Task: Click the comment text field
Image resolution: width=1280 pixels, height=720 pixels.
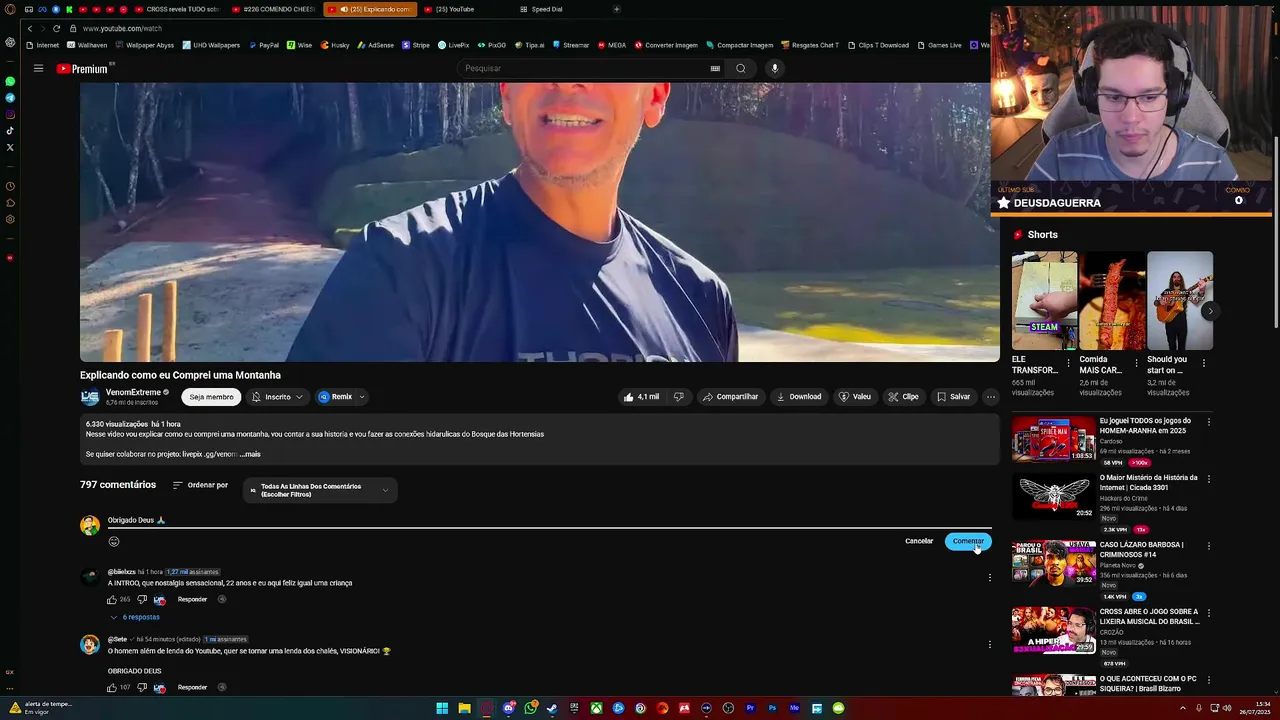Action: [549, 520]
